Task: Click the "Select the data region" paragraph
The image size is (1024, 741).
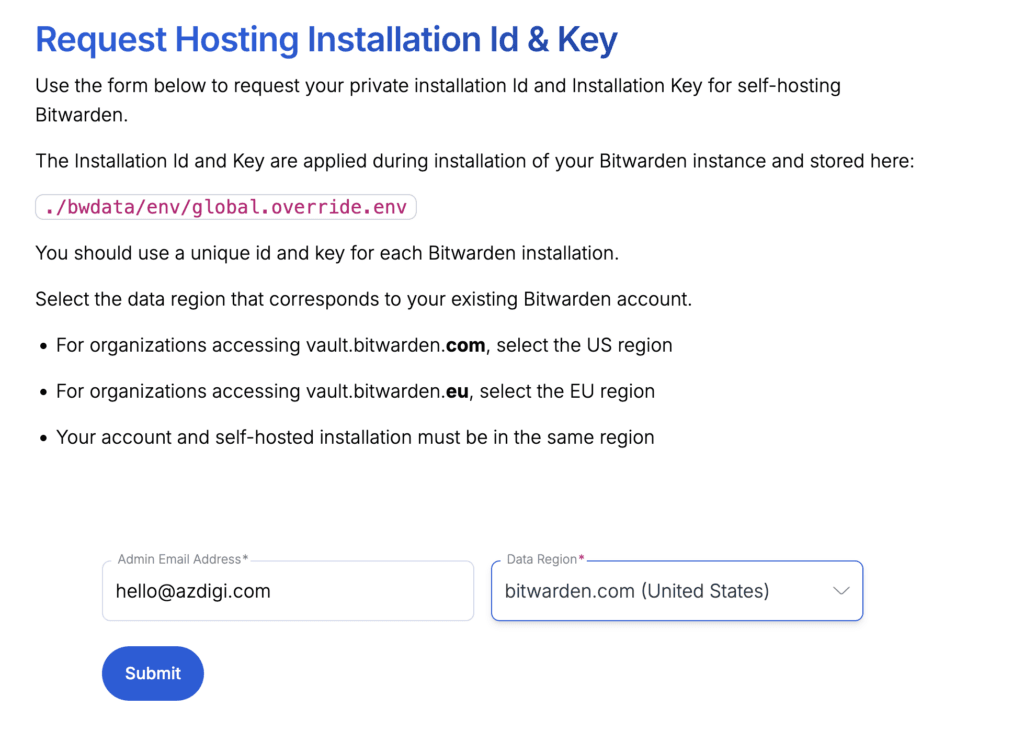Action: (x=363, y=299)
